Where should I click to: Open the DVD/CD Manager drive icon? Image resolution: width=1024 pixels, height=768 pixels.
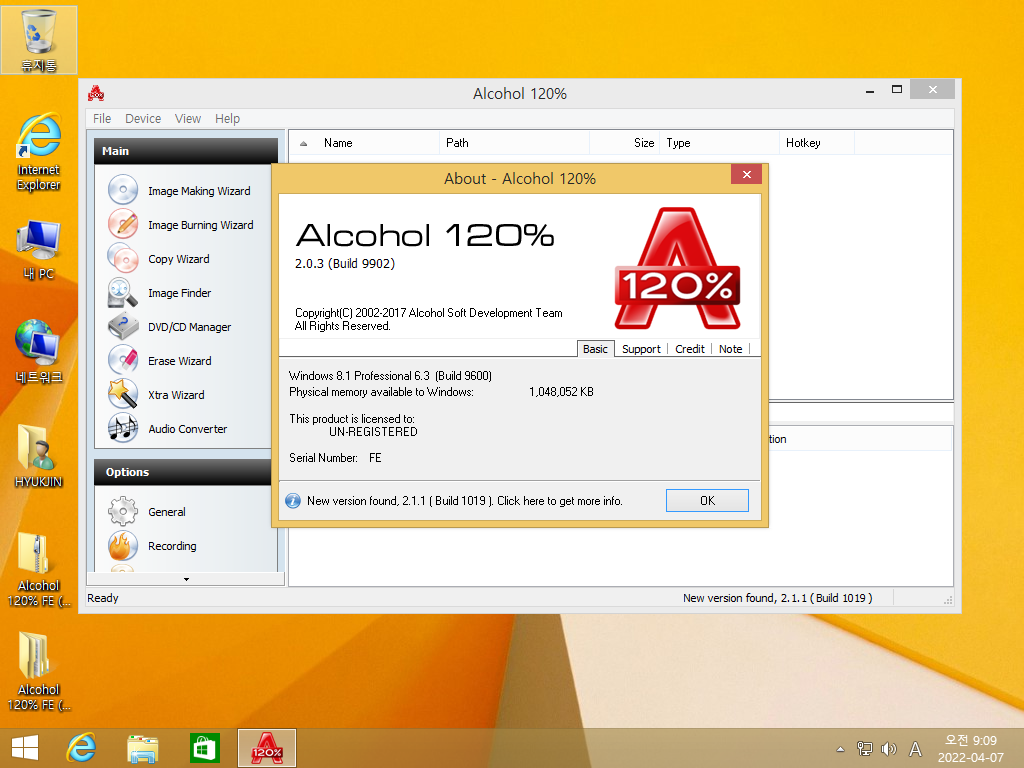[x=123, y=326]
